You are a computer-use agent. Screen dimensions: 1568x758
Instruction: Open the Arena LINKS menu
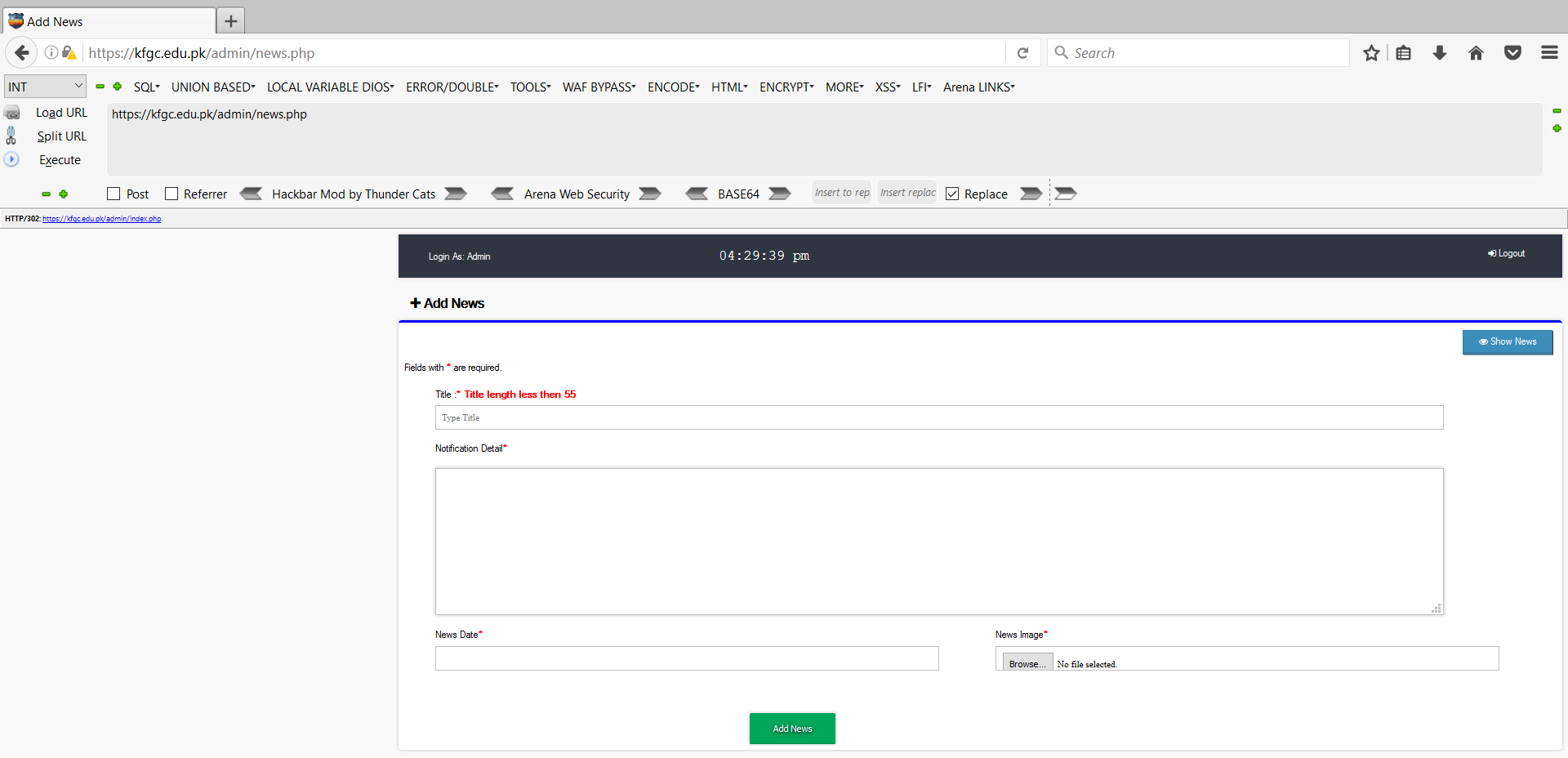tap(979, 87)
